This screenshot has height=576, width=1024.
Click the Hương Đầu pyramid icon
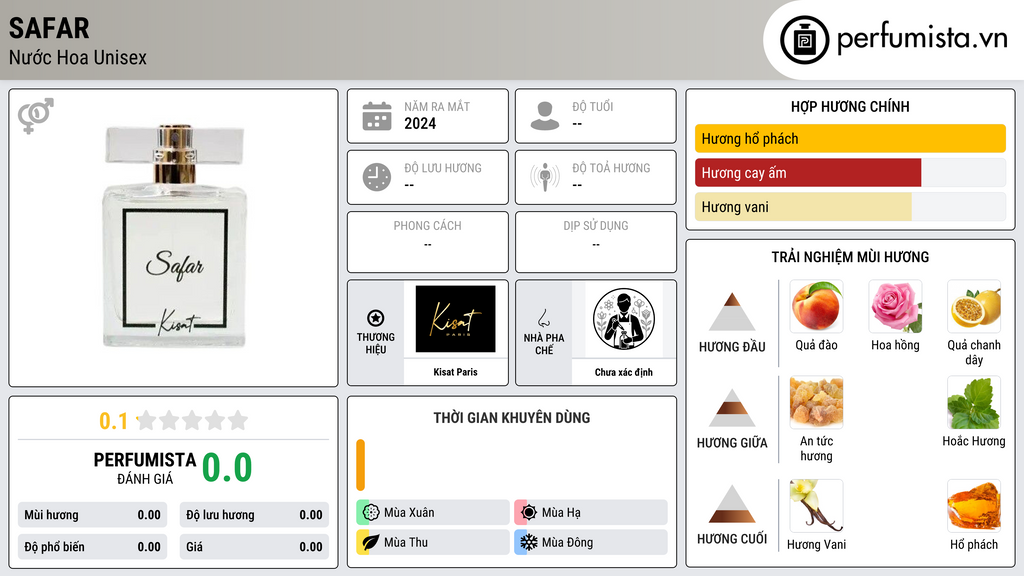coord(732,312)
